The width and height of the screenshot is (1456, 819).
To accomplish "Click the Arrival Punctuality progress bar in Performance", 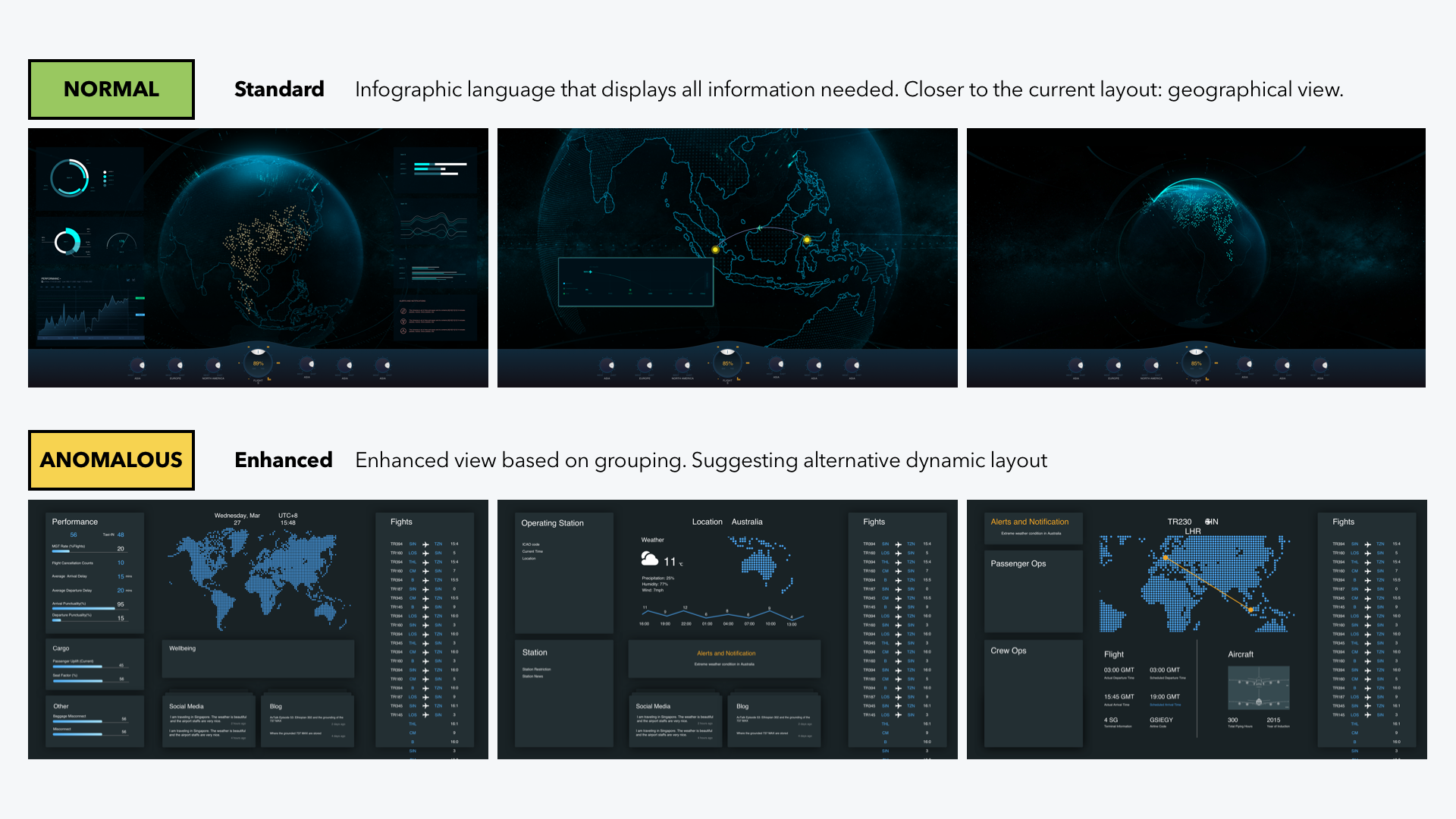I will point(83,608).
